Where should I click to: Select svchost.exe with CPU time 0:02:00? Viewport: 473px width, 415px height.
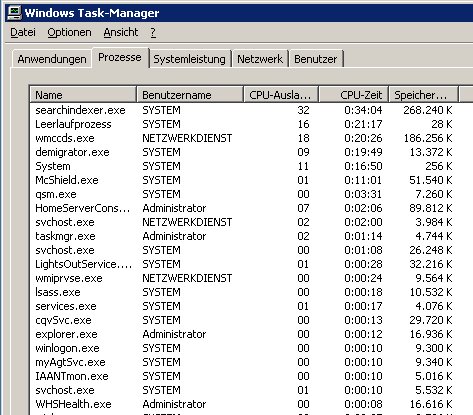tap(244, 222)
